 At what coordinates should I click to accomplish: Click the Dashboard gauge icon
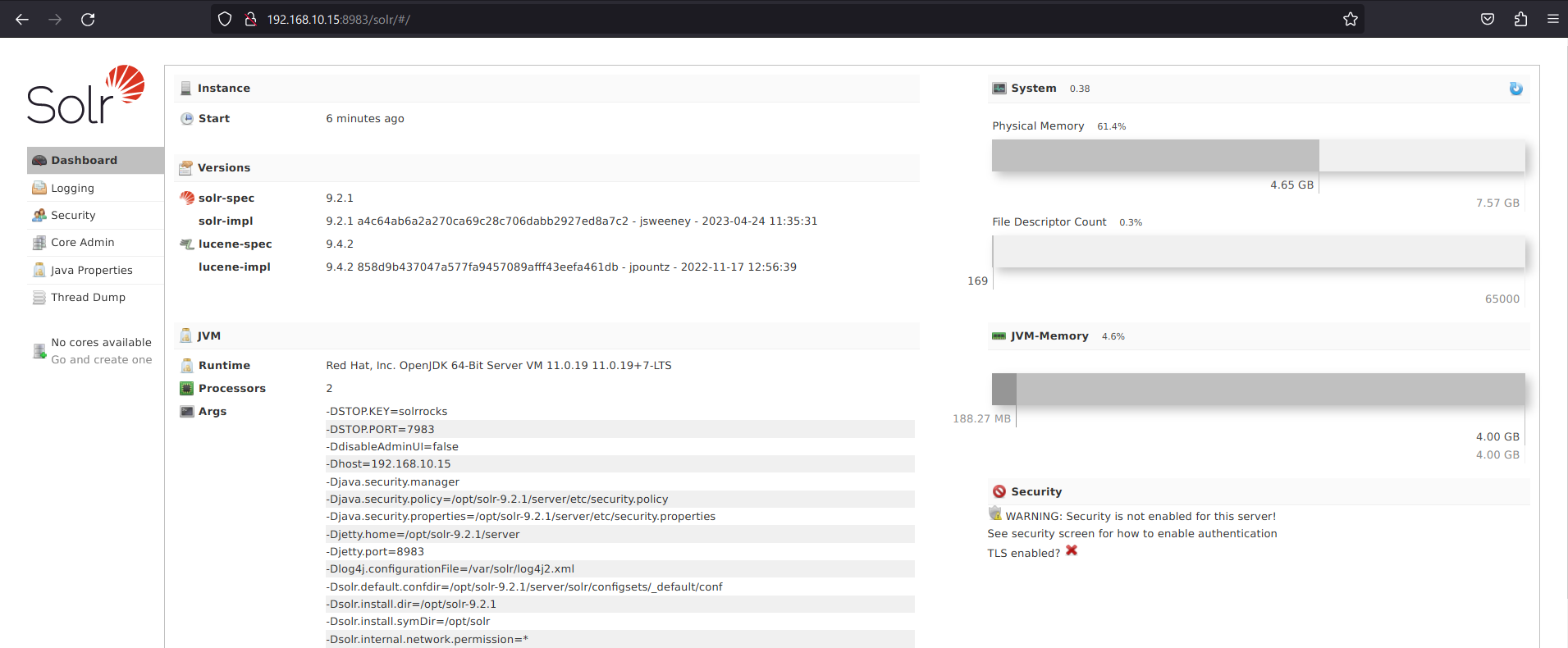(x=39, y=160)
